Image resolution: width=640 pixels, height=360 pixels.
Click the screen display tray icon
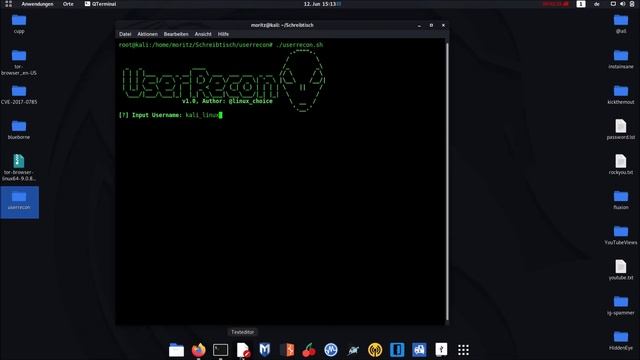(x=613, y=4)
